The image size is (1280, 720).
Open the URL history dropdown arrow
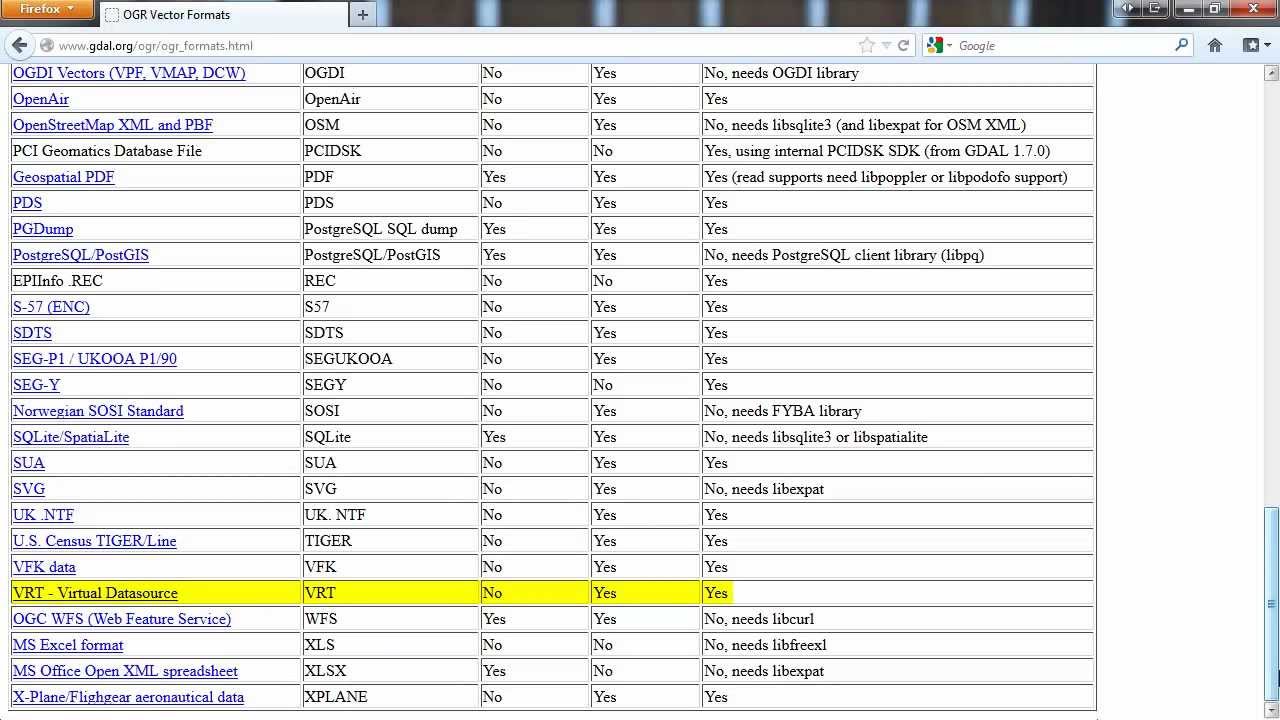click(886, 45)
